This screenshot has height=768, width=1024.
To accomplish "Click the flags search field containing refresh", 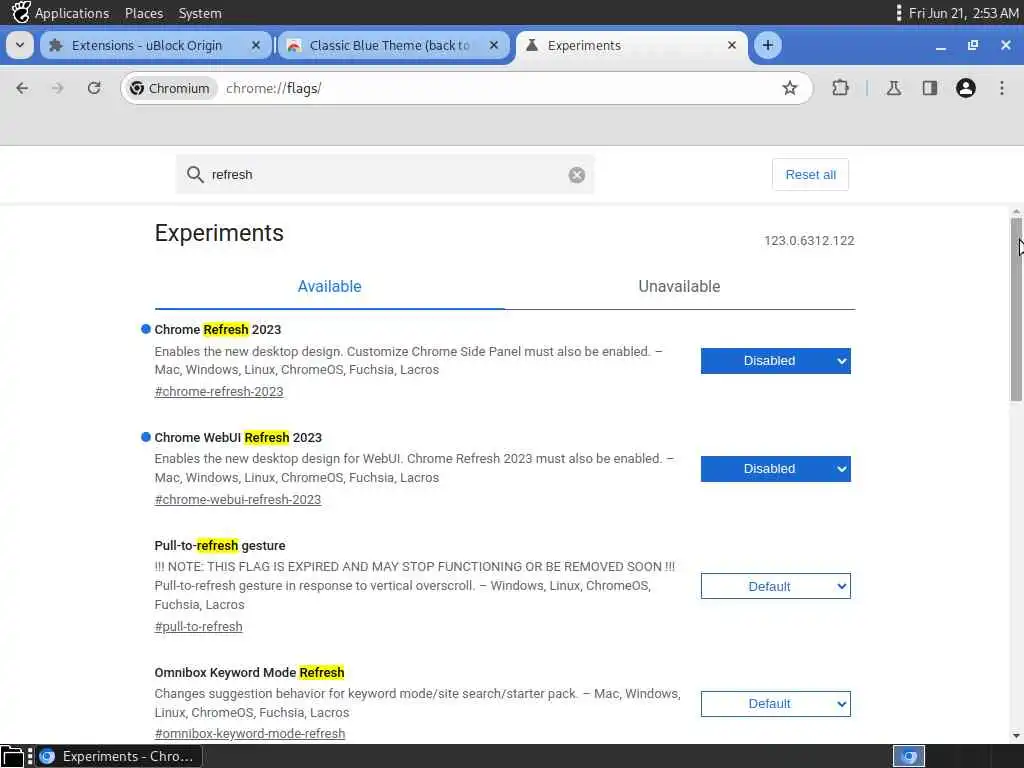I will tap(385, 174).
